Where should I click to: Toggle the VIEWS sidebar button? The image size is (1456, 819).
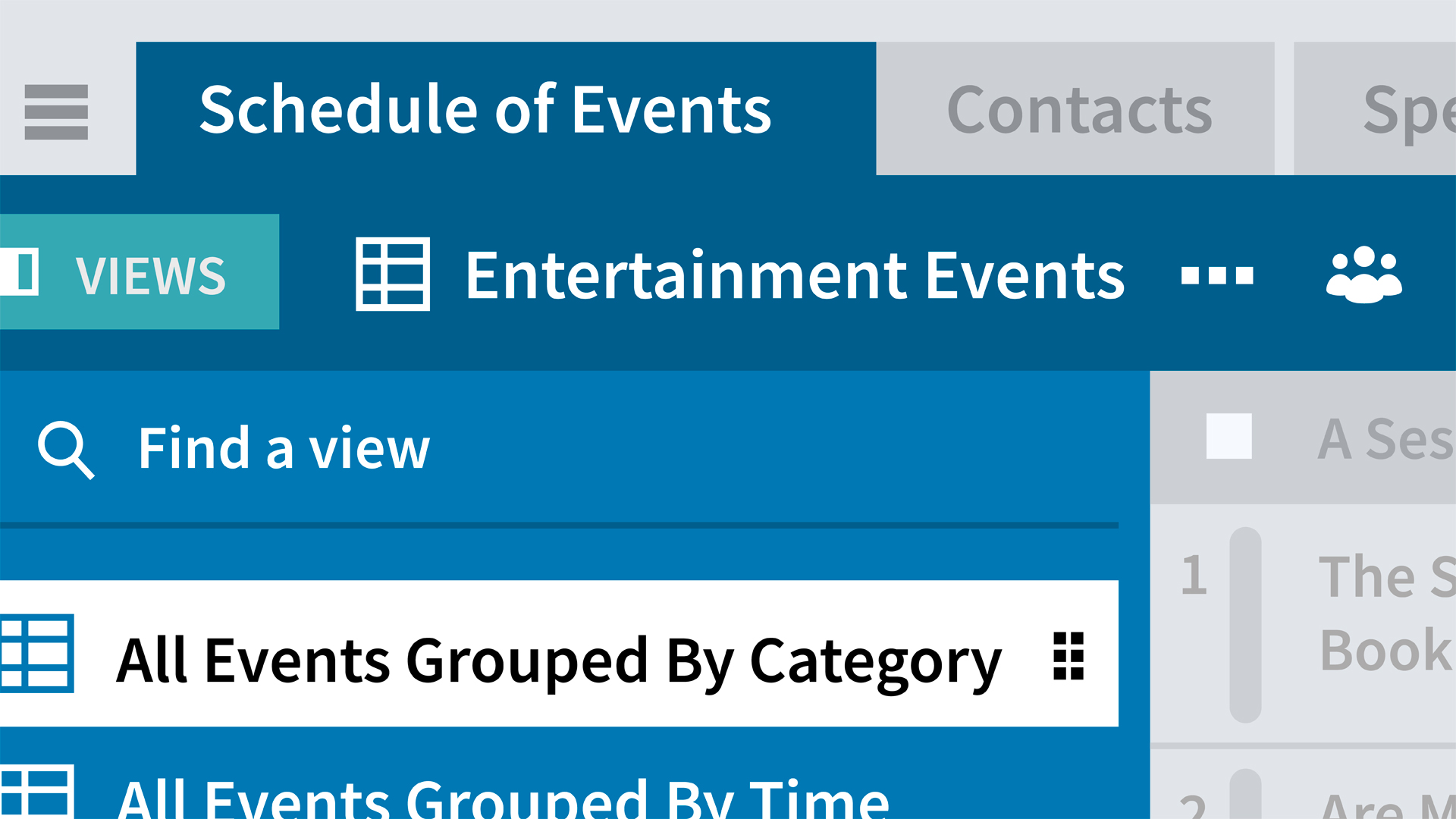[140, 271]
